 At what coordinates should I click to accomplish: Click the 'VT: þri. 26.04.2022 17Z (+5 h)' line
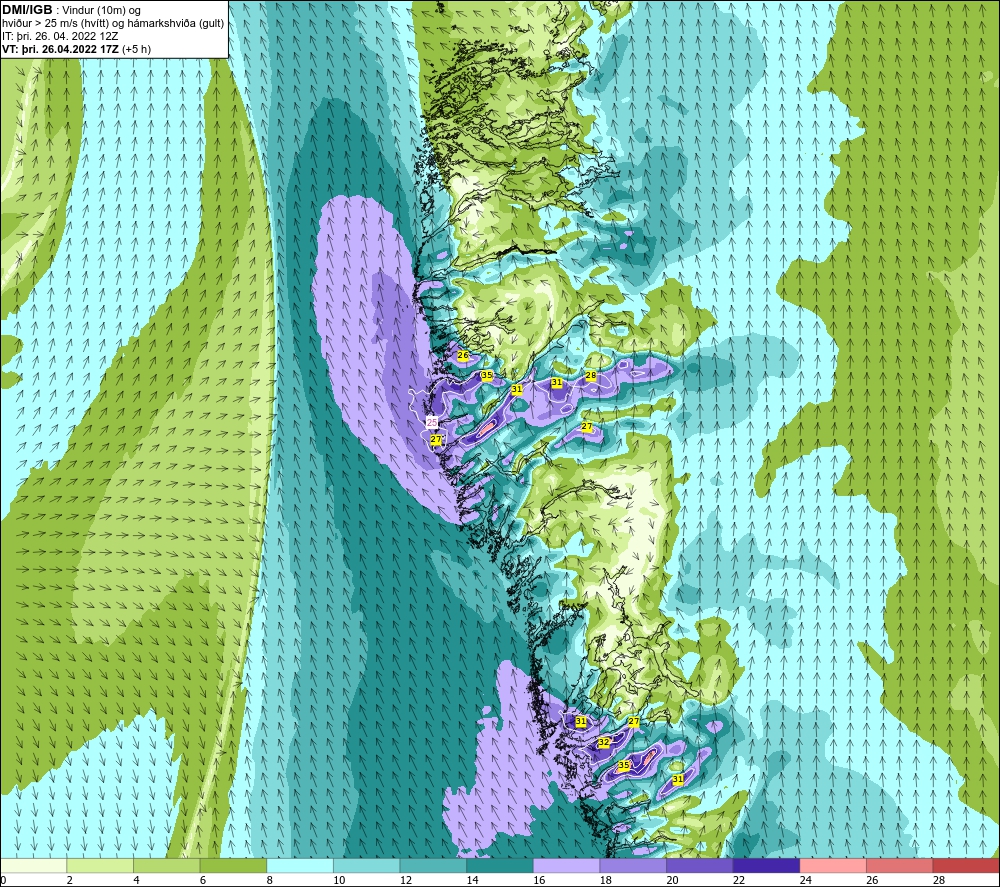(x=77, y=49)
